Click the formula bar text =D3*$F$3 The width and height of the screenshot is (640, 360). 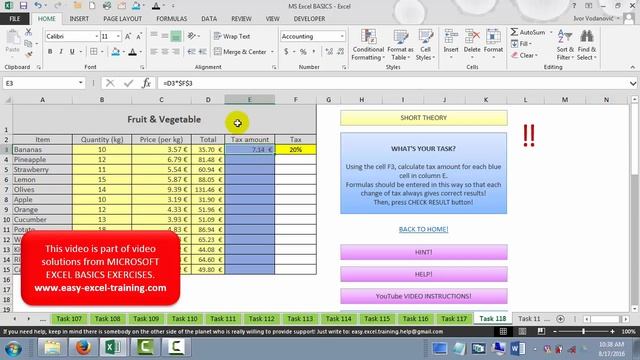click(178, 83)
